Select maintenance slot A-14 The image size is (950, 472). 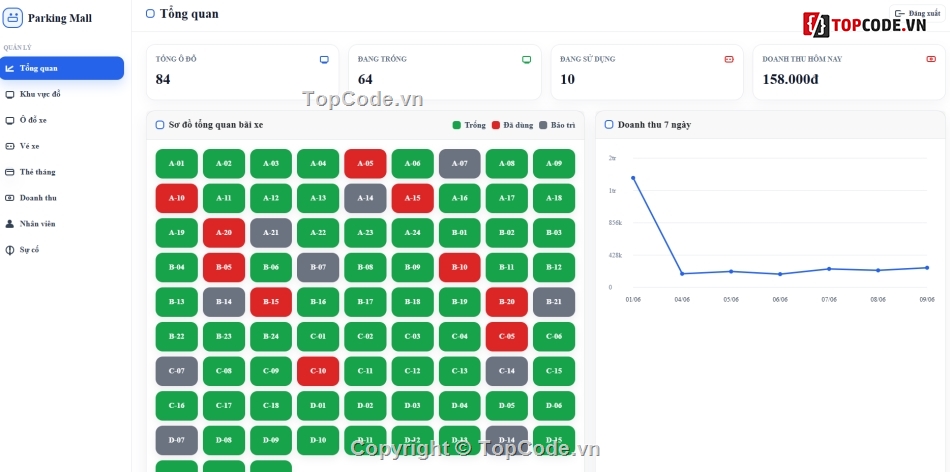(x=365, y=198)
